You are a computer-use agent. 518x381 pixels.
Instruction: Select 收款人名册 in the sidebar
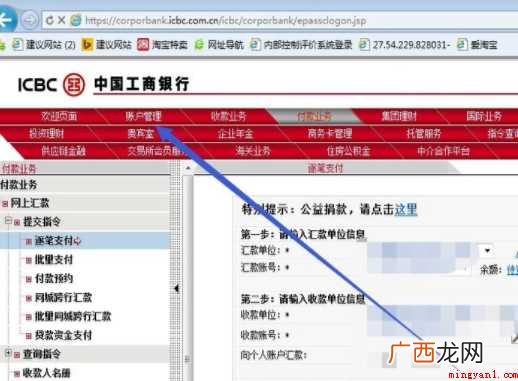pos(46,373)
